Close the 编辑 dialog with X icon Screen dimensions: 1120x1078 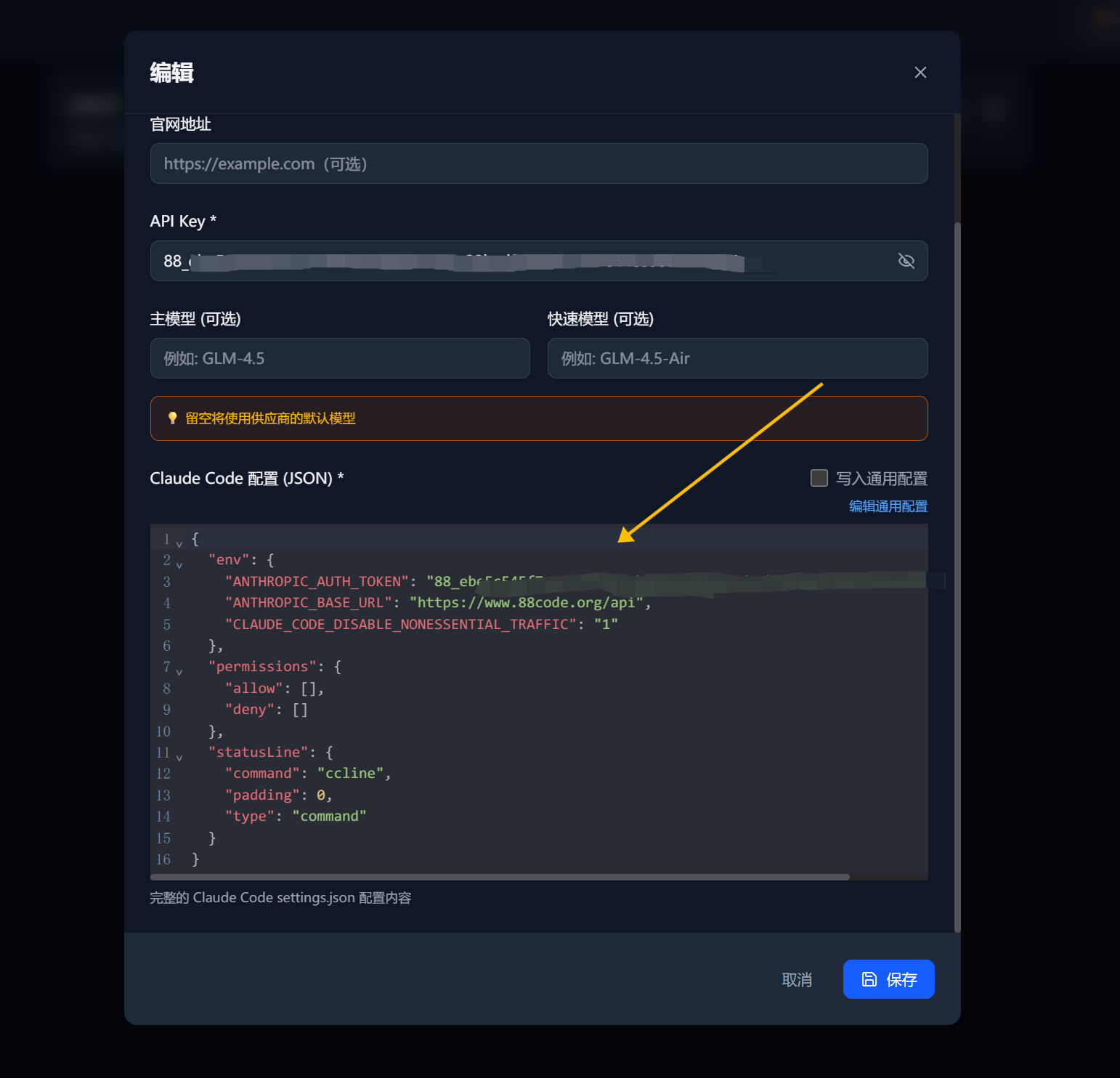tap(920, 73)
